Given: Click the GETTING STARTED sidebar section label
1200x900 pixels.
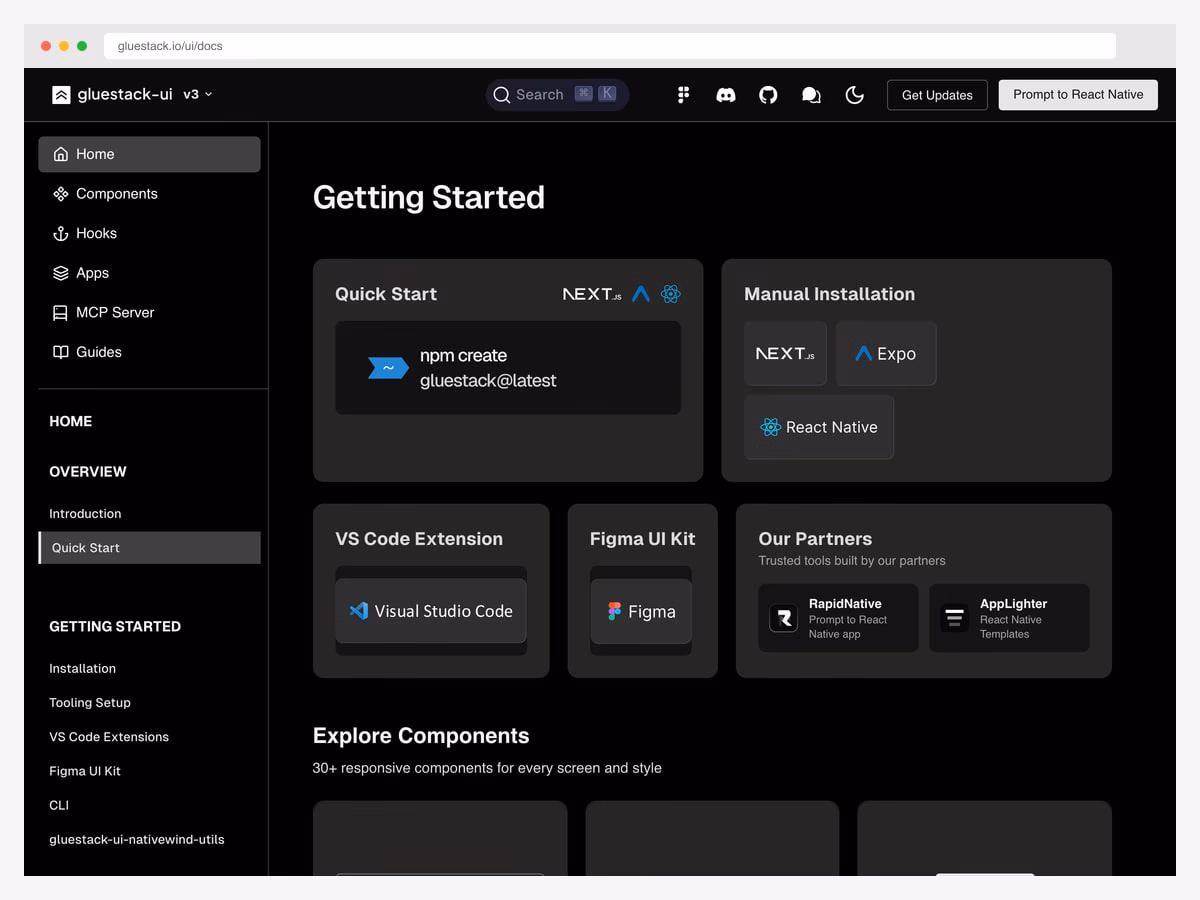Looking at the screenshot, I should [115, 627].
